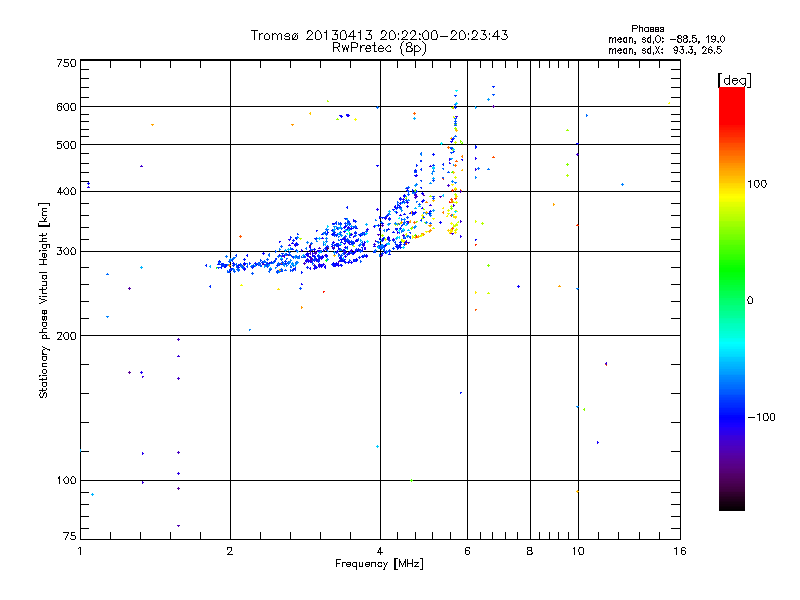Click the colorbar tick label '-100'
This screenshot has width=800, height=600.
click(761, 417)
